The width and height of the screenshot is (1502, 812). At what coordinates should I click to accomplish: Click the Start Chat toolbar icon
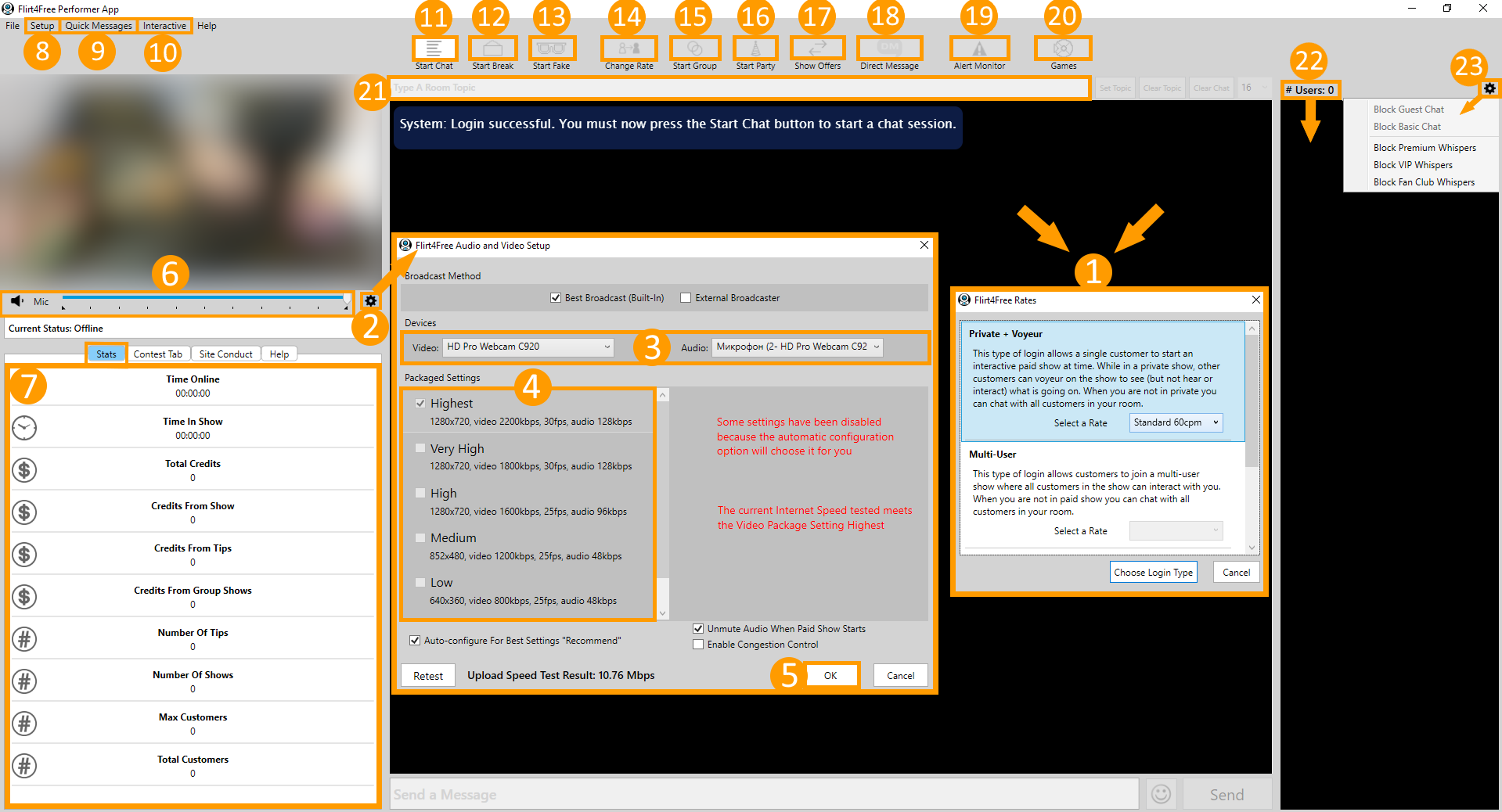tap(434, 49)
